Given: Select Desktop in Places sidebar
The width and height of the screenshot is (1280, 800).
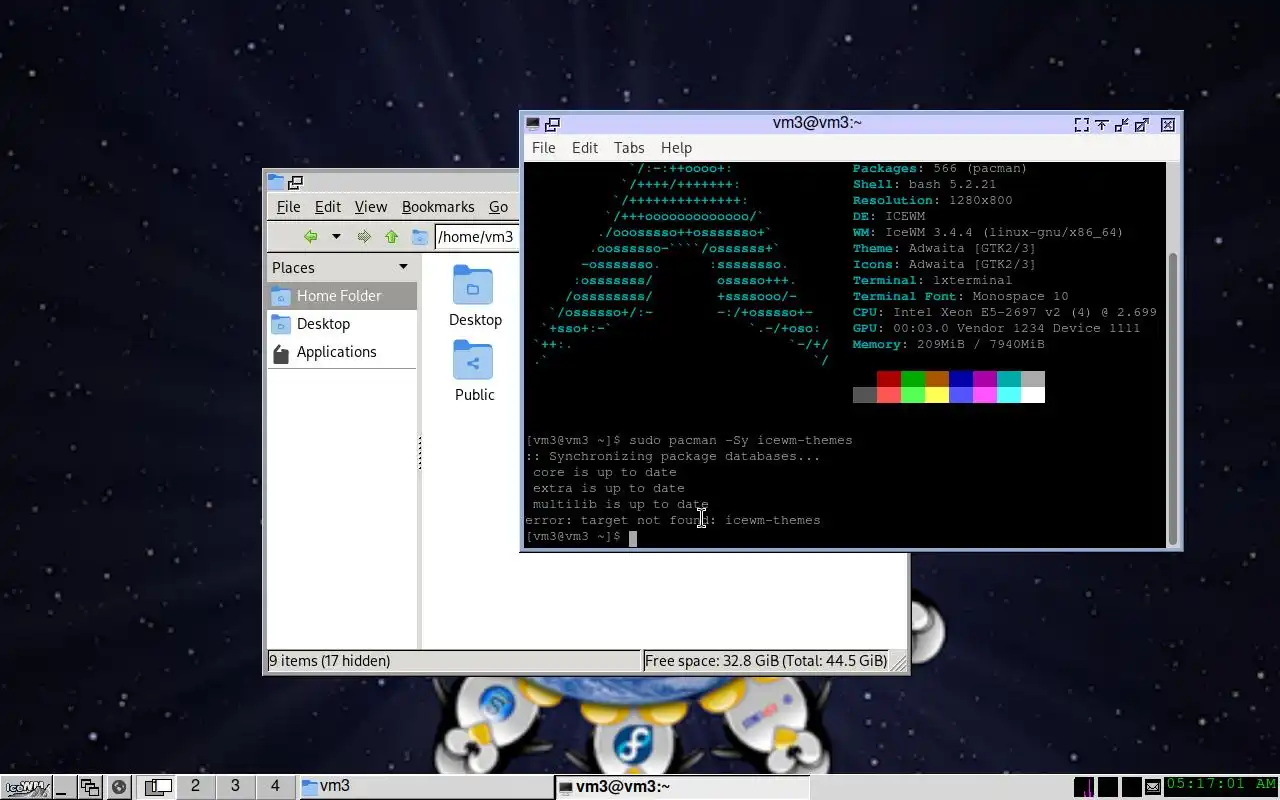Looking at the screenshot, I should tap(342, 324).
